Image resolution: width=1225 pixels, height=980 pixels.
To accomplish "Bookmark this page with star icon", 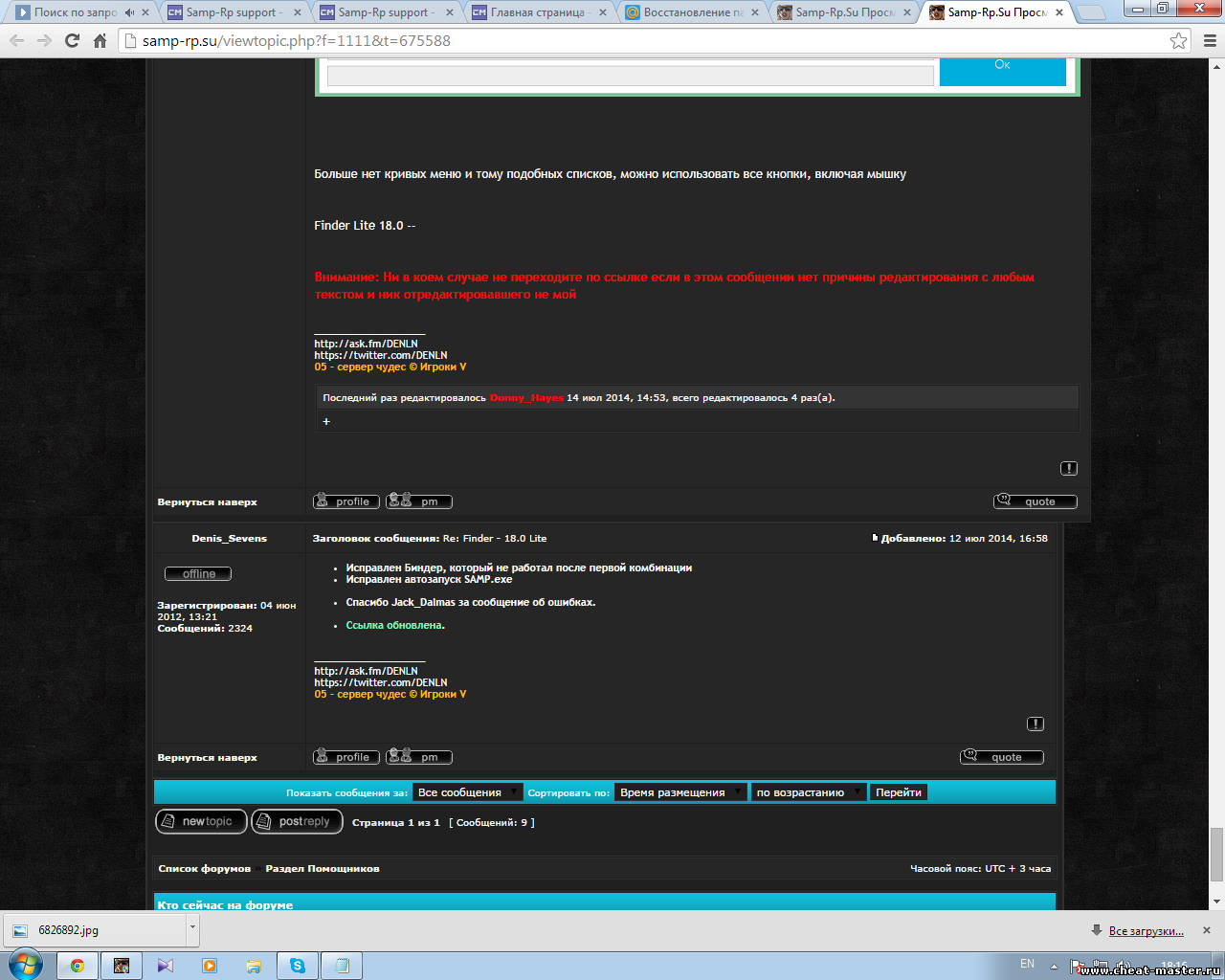I will 1178,41.
